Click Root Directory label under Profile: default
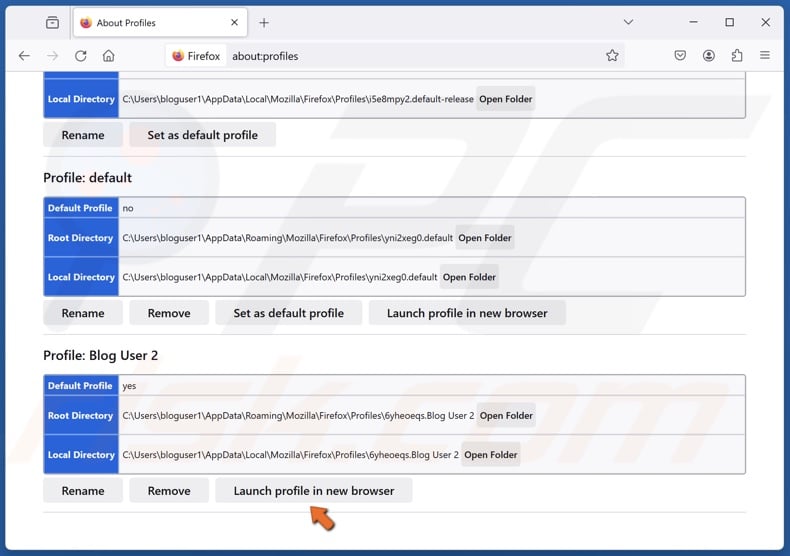 (x=81, y=238)
